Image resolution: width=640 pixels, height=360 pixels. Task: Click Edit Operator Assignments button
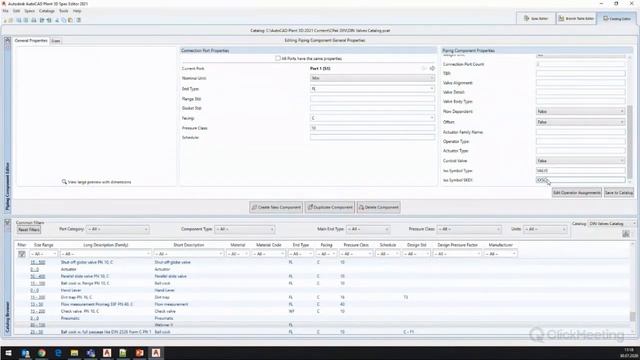pyautogui.click(x=576, y=193)
